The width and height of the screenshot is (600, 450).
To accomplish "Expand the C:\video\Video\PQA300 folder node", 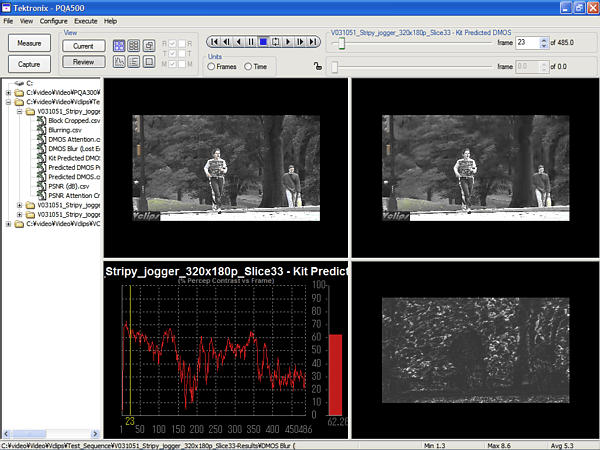I will pyautogui.click(x=8, y=93).
